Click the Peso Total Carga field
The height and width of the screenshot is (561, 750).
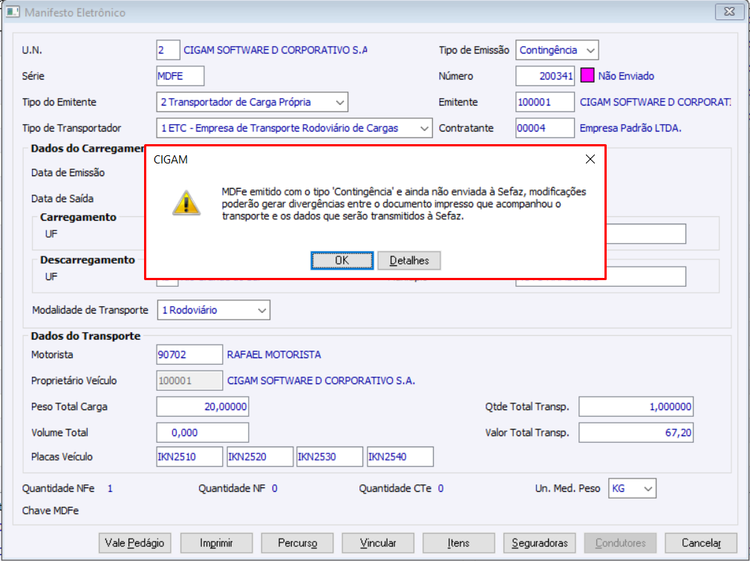(x=202, y=407)
